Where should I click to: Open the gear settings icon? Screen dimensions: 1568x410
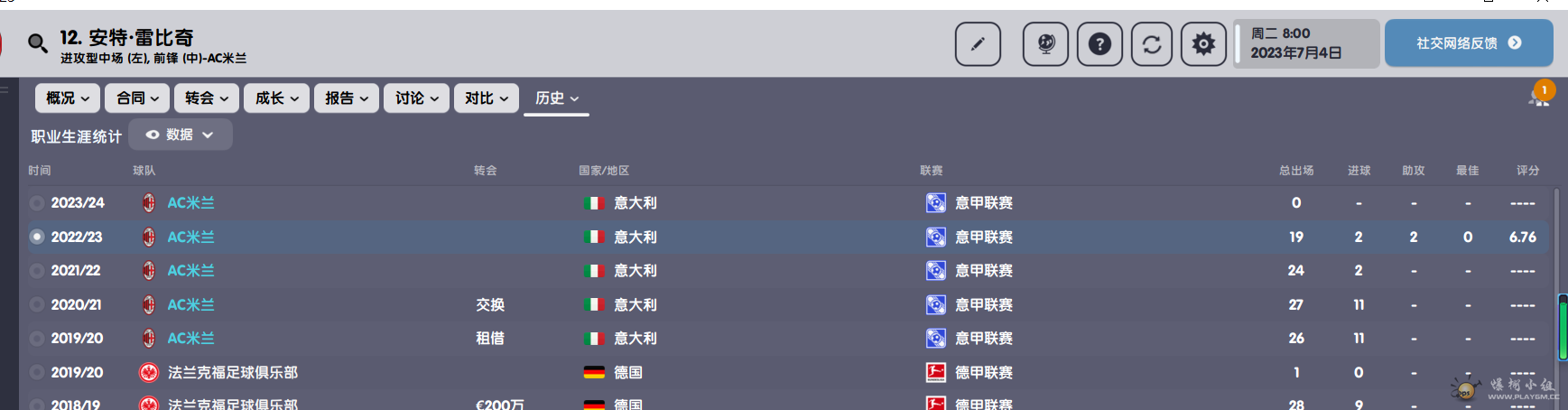pyautogui.click(x=1203, y=43)
